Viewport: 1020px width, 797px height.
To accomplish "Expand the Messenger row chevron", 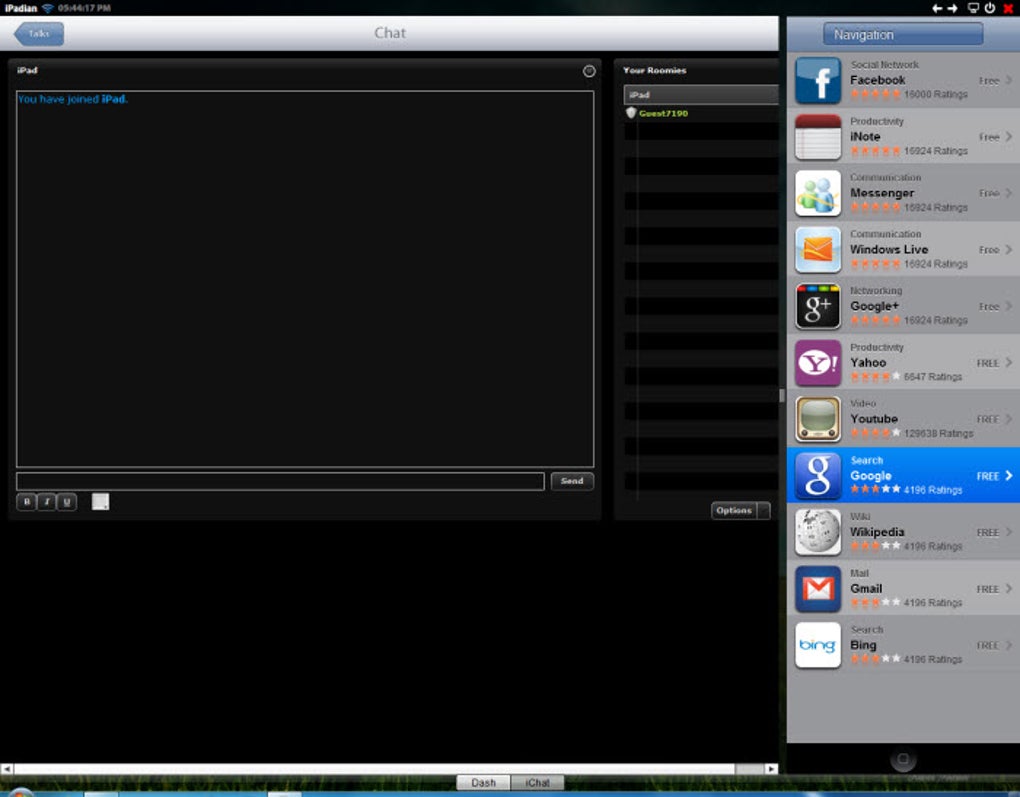I will click(1008, 193).
